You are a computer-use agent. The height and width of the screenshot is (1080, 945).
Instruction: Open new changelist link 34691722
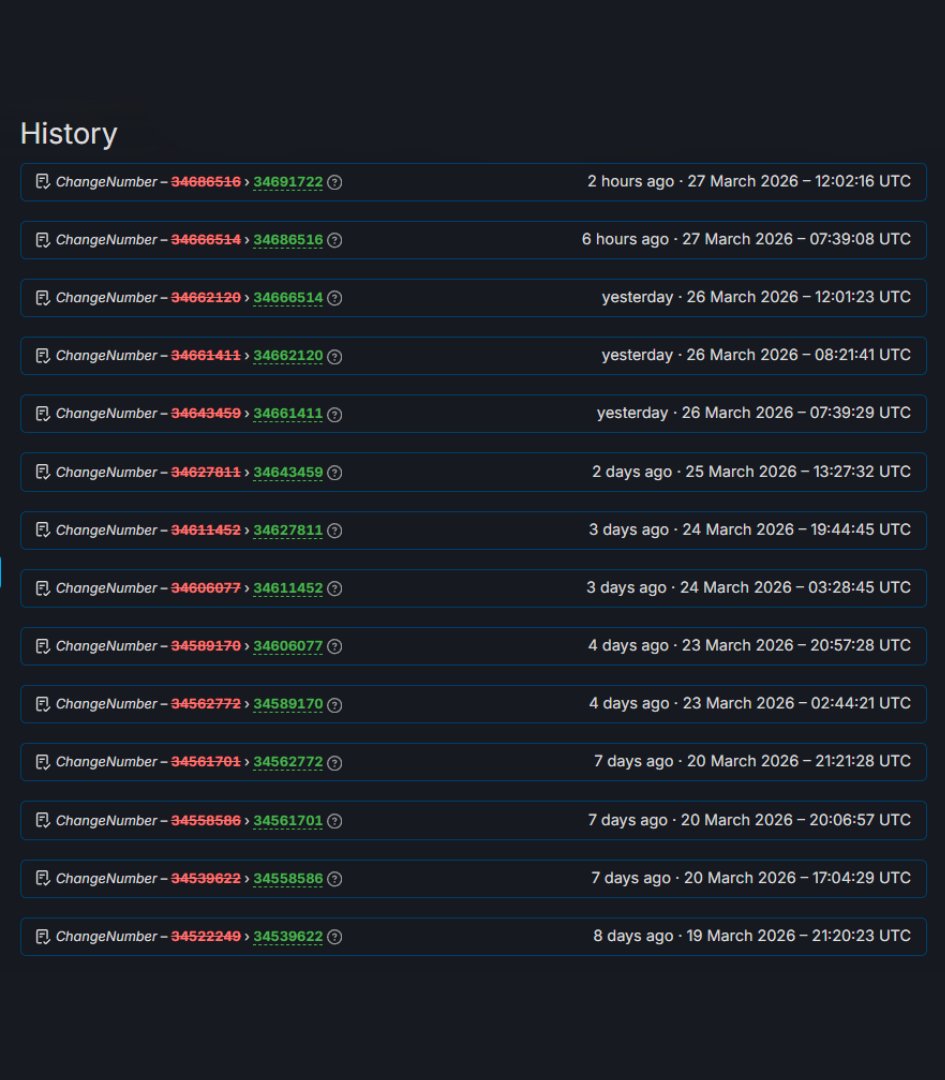(x=288, y=182)
